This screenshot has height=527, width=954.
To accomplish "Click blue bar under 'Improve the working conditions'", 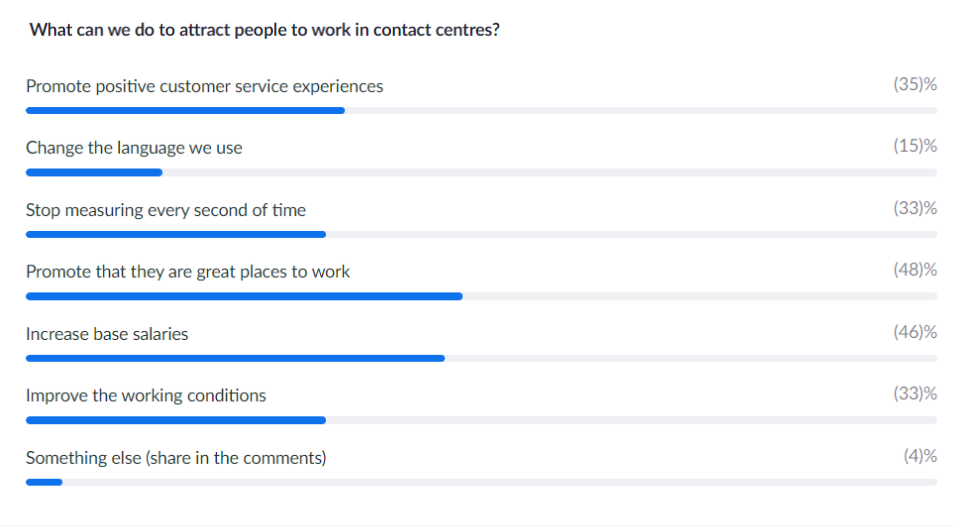I will [x=176, y=421].
